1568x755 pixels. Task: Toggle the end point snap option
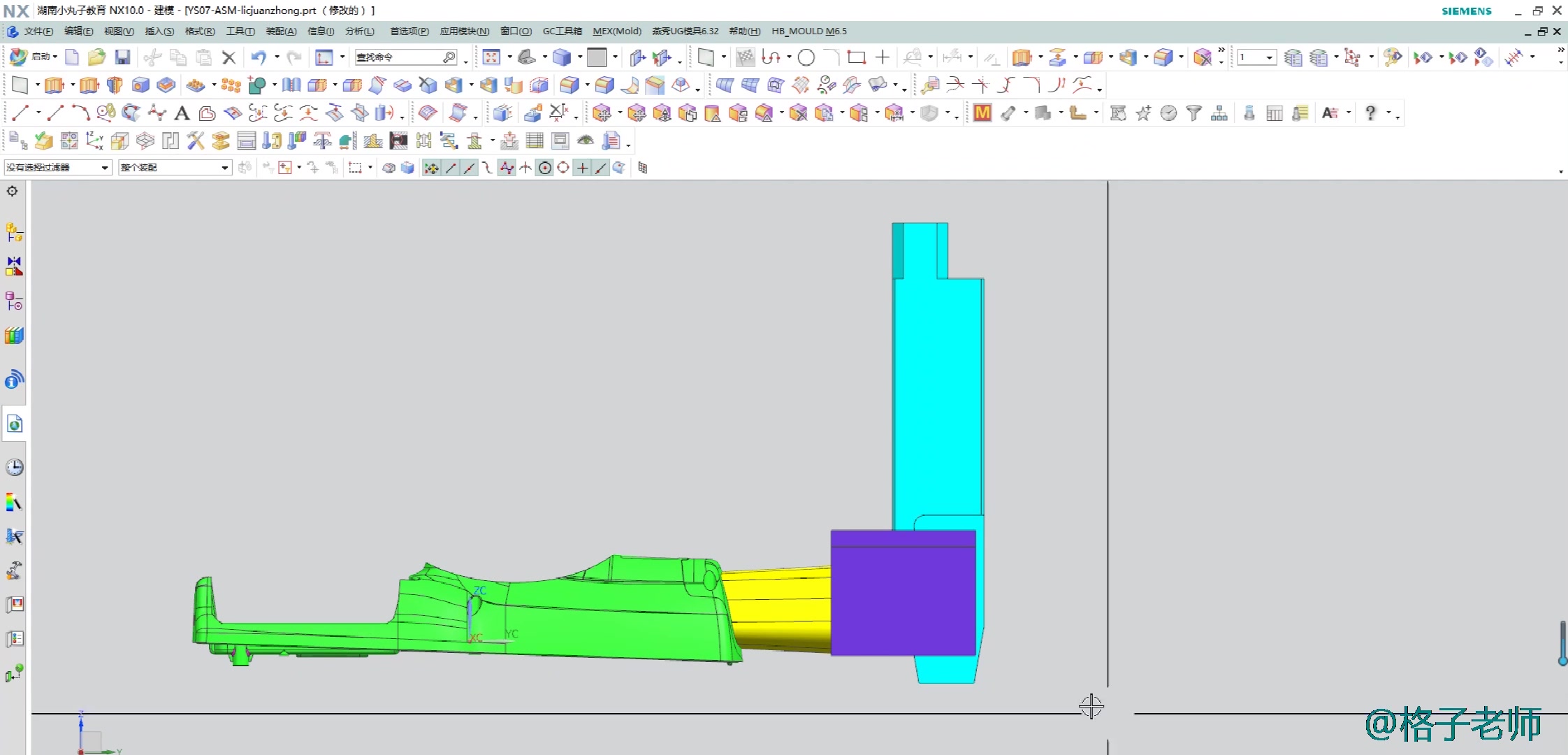tap(451, 168)
